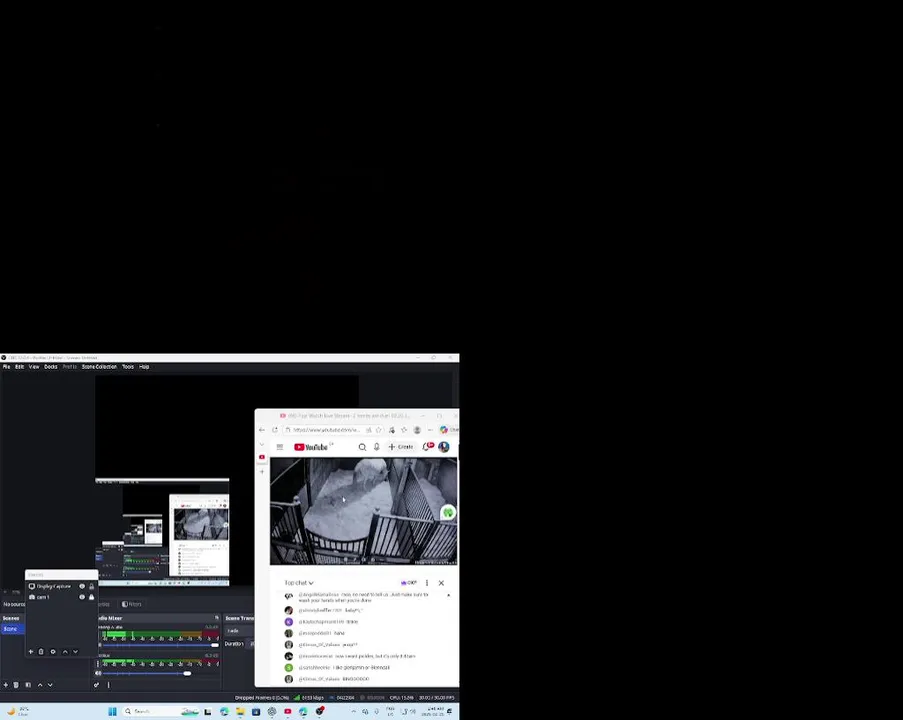Open YouTube search magnifier icon
The height and width of the screenshot is (720, 903).
tap(362, 447)
